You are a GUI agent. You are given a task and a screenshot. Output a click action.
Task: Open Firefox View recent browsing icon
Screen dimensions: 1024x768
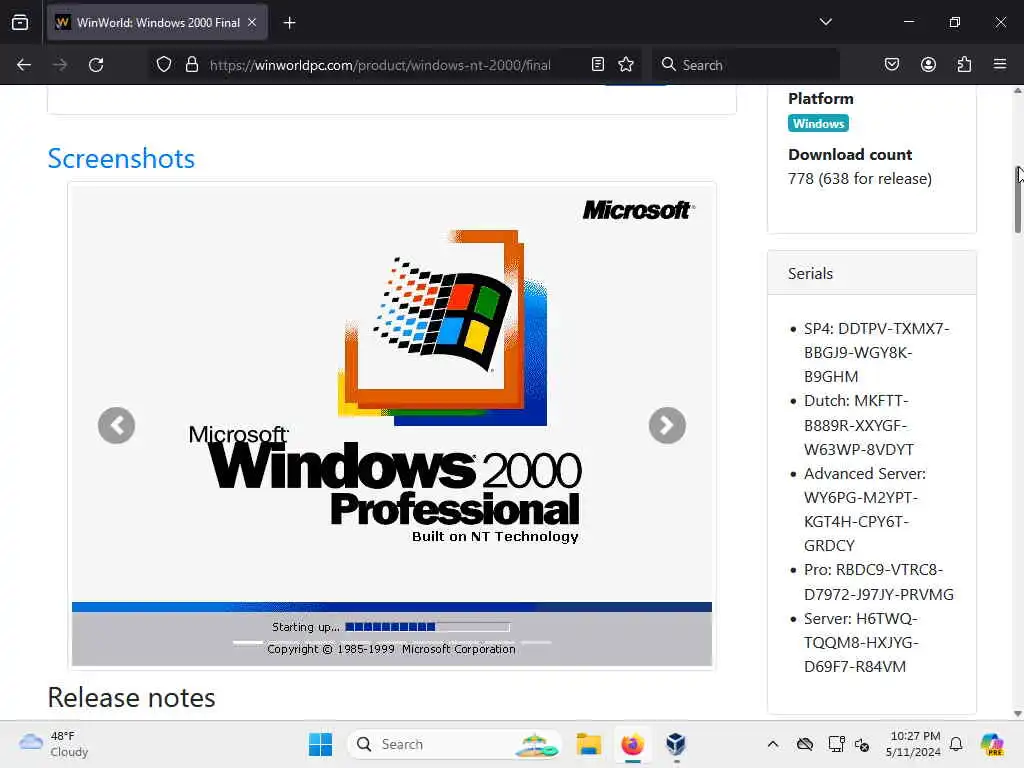coord(20,22)
